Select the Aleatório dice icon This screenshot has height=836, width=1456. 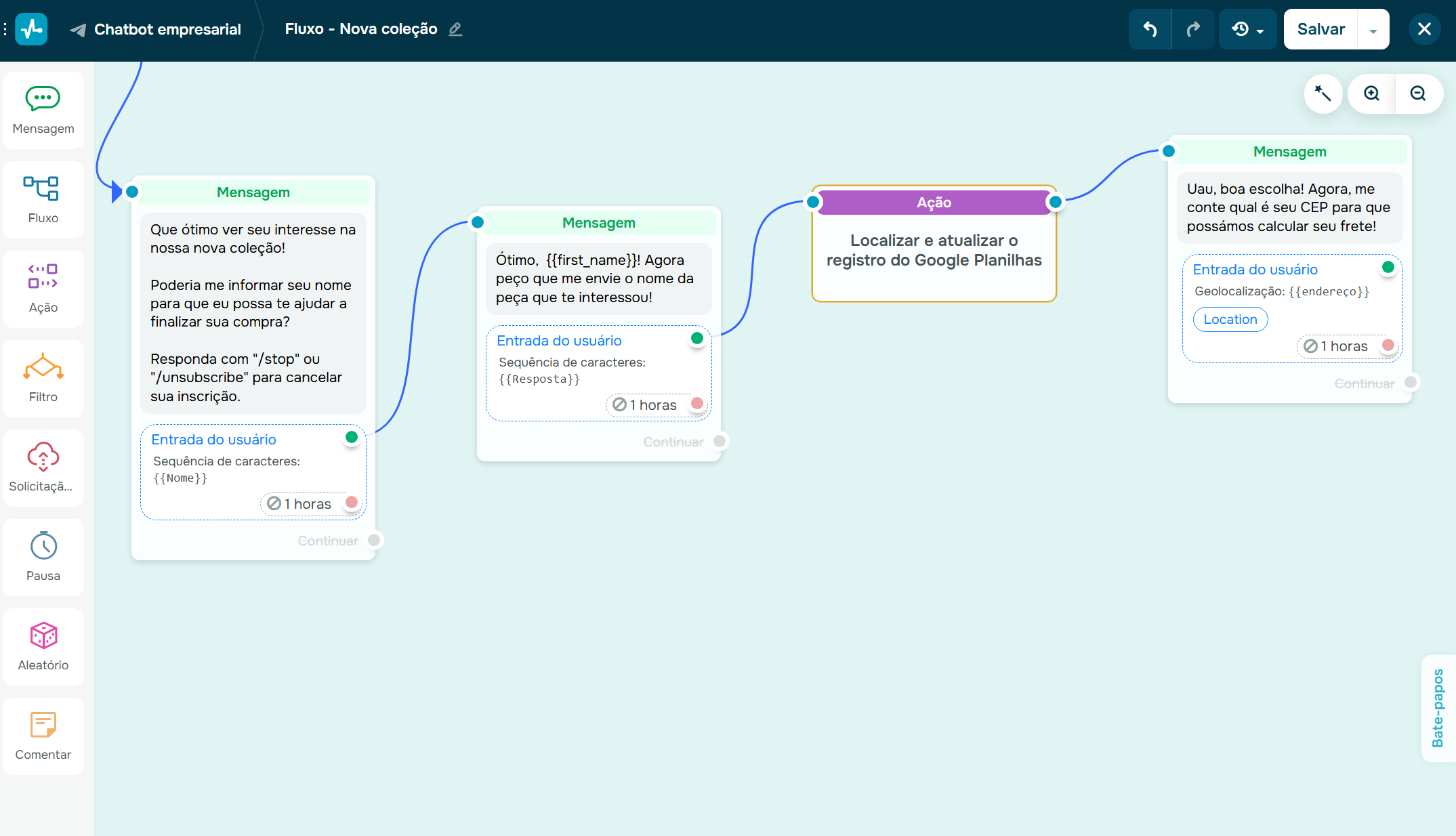point(43,635)
